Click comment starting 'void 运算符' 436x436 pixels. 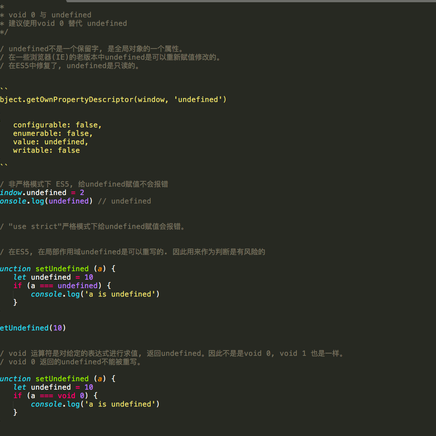tap(172, 353)
